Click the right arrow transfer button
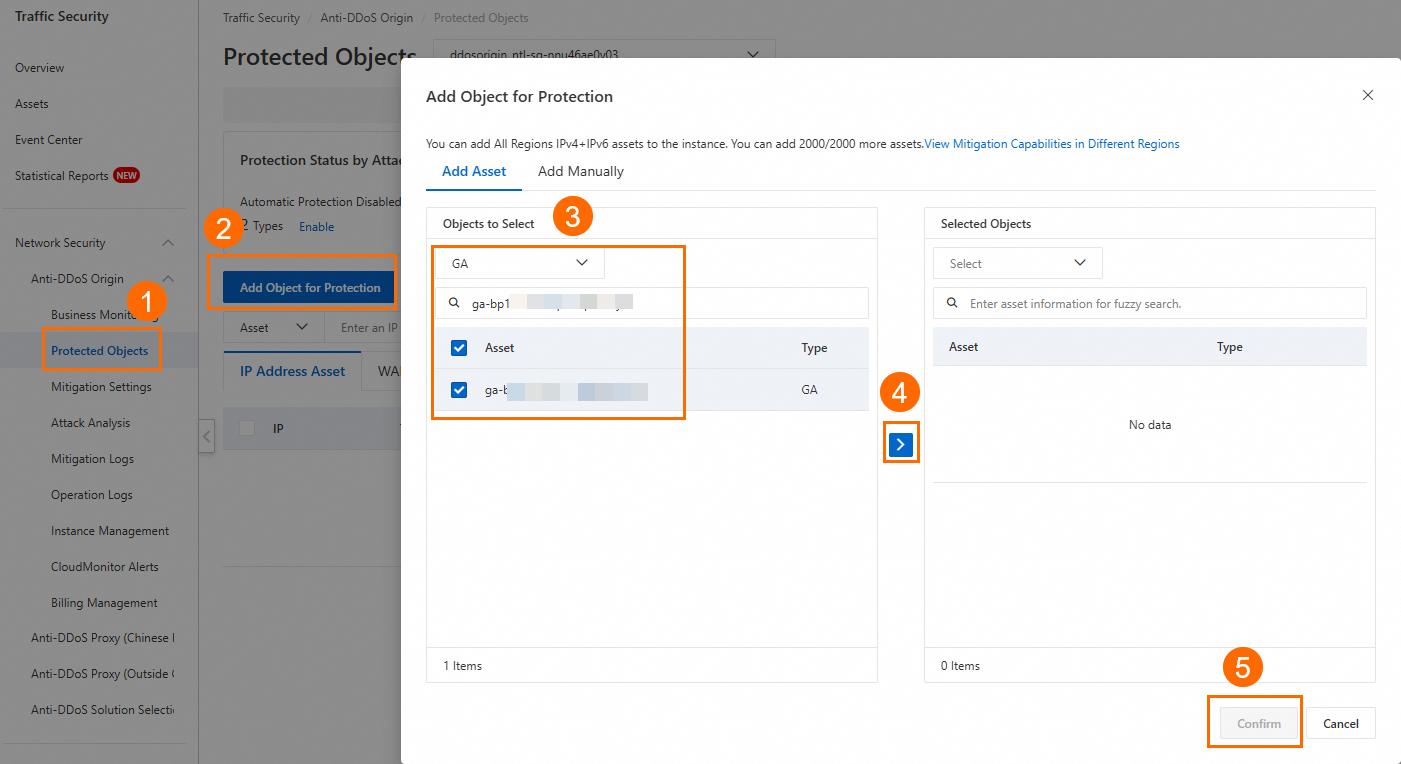Screen dimensions: 1401x764 pyautogui.click(x=901, y=445)
